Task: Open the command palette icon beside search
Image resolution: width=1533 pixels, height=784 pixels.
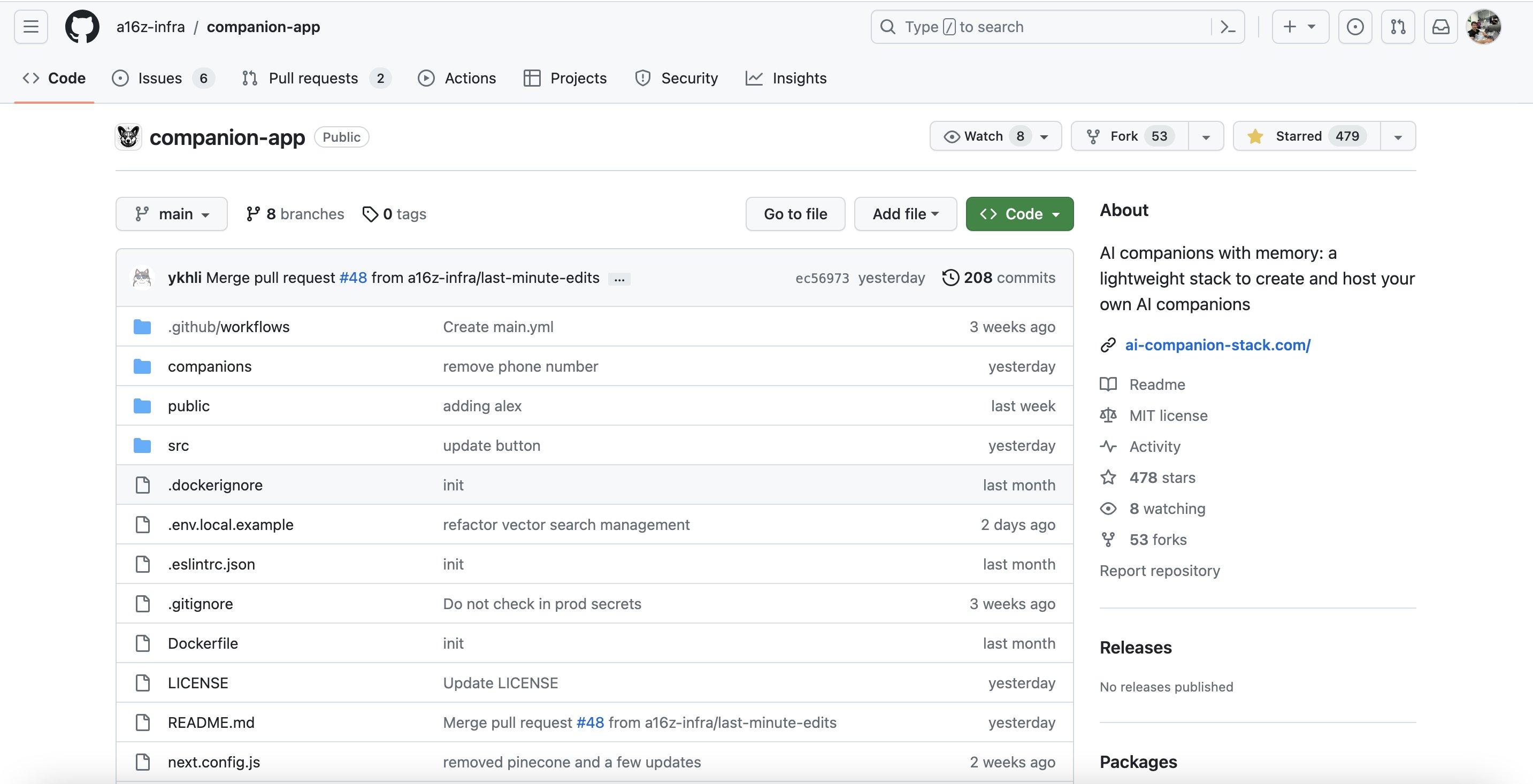Action: click(1228, 26)
